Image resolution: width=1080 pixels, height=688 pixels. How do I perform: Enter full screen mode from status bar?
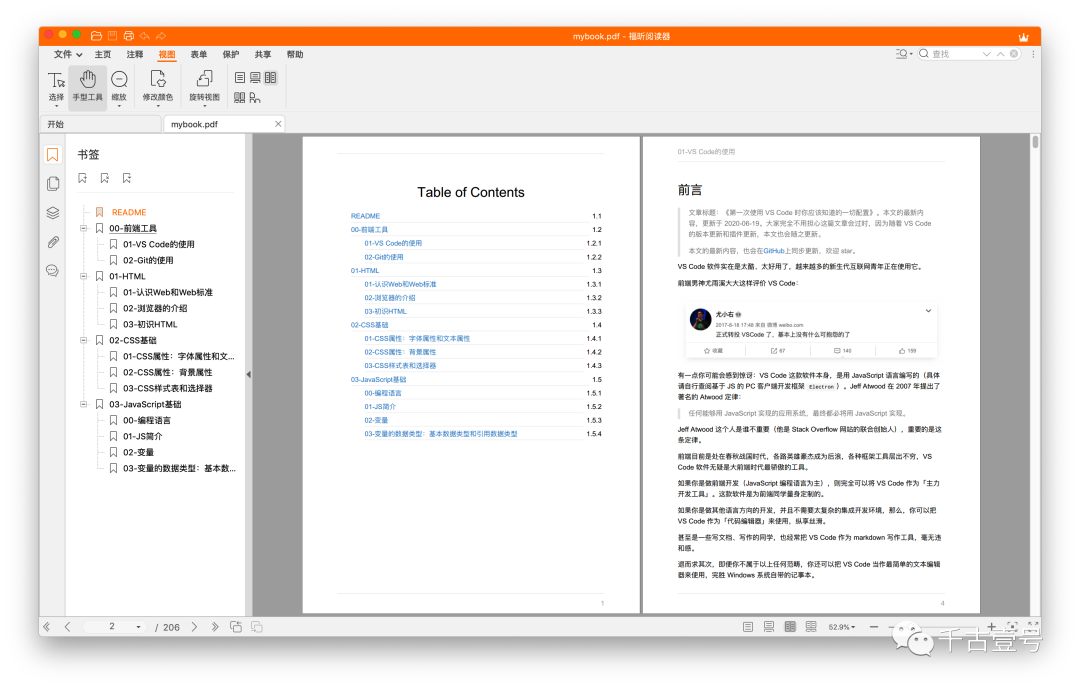coord(1032,627)
